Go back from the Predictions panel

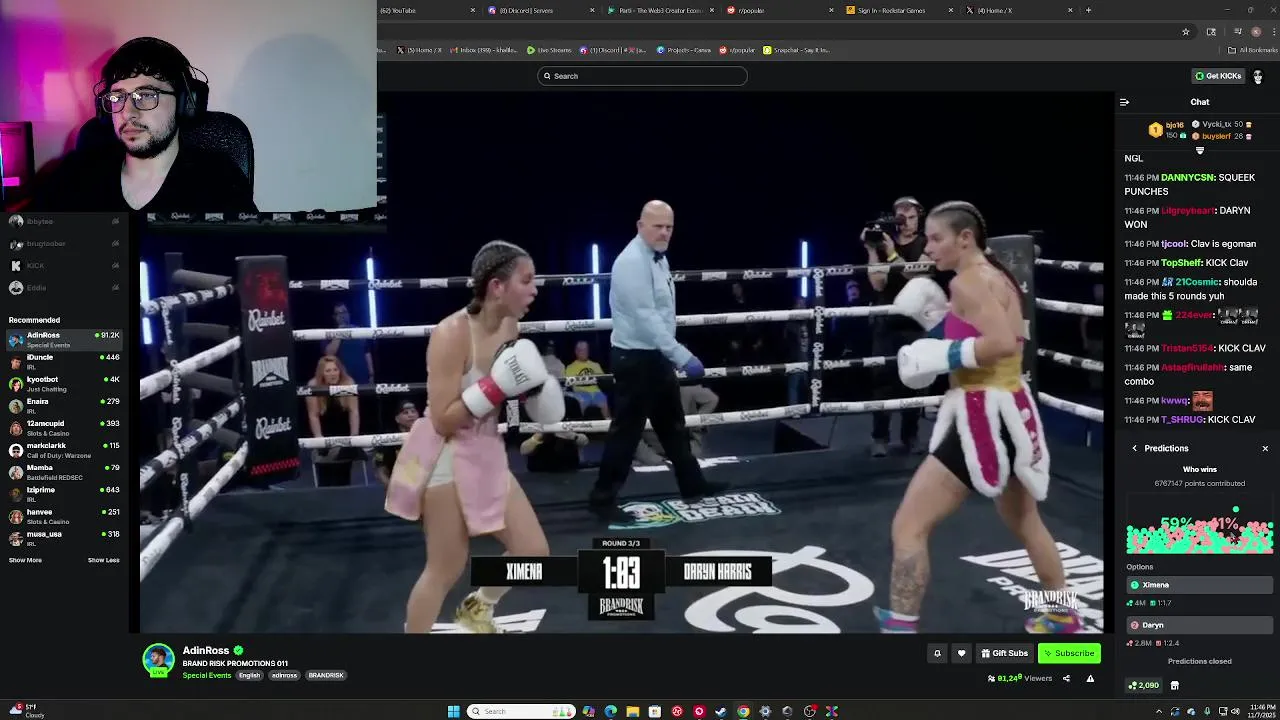coord(1134,448)
